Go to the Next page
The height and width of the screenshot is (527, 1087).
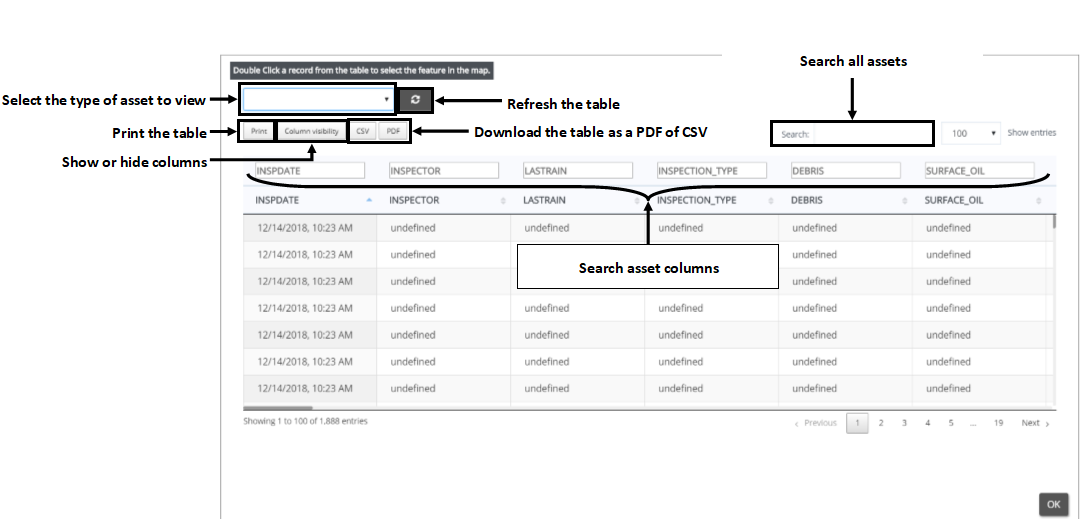click(x=1034, y=423)
